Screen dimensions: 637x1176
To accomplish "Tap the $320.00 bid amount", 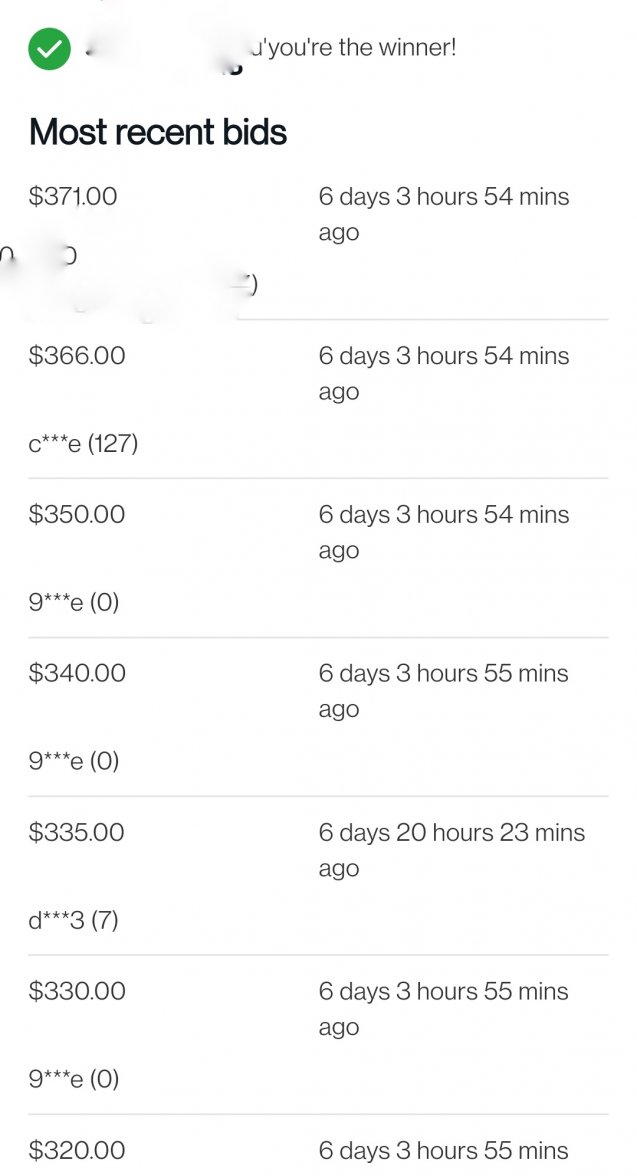I will pos(77,1151).
